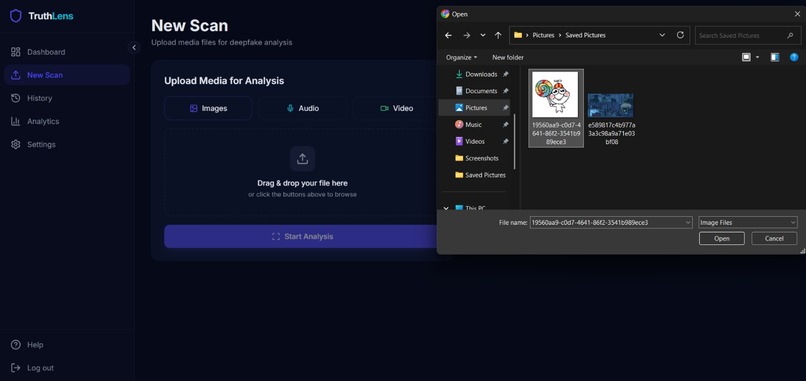This screenshot has width=806, height=381.
Task: Click Pictures in the address breadcrumb
Action: point(543,35)
